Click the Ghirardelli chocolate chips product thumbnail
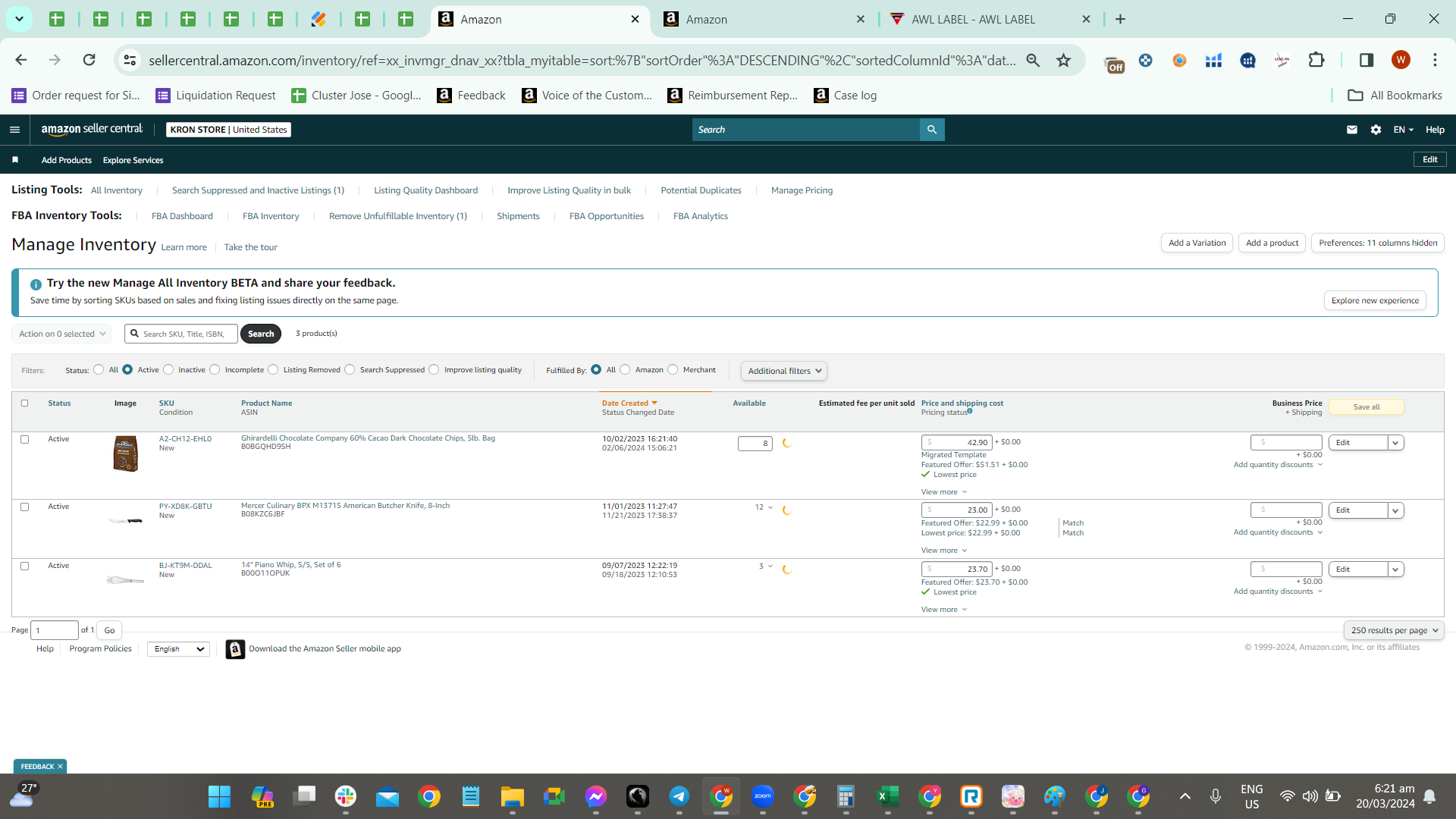 126,453
